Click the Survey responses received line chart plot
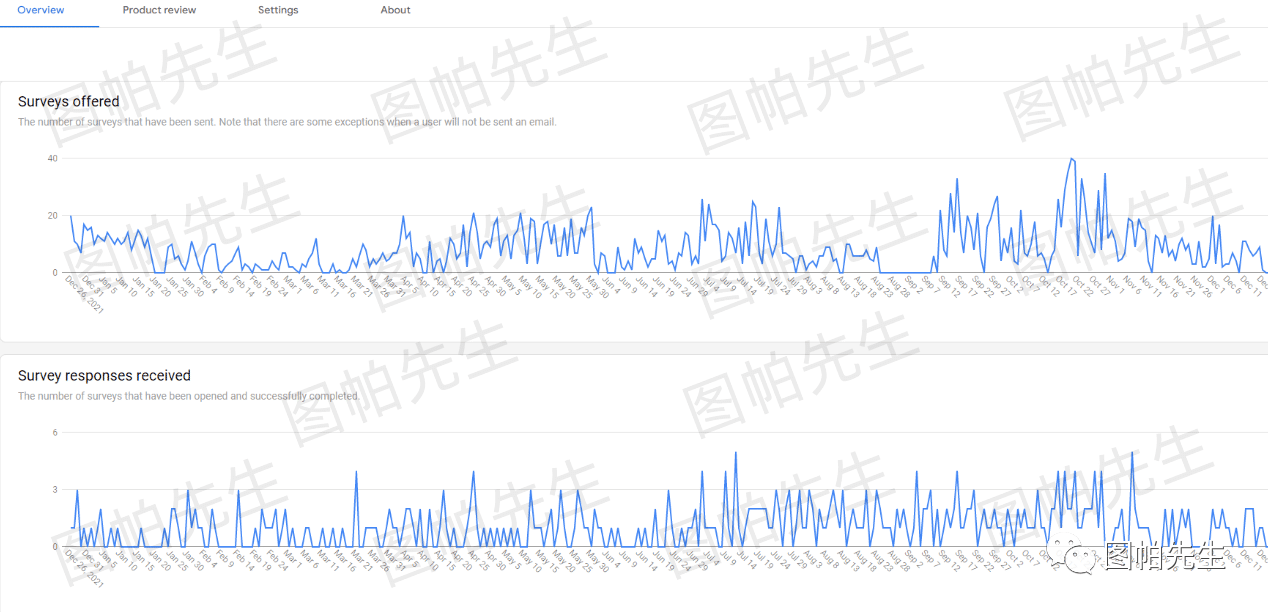 pyautogui.click(x=667, y=490)
